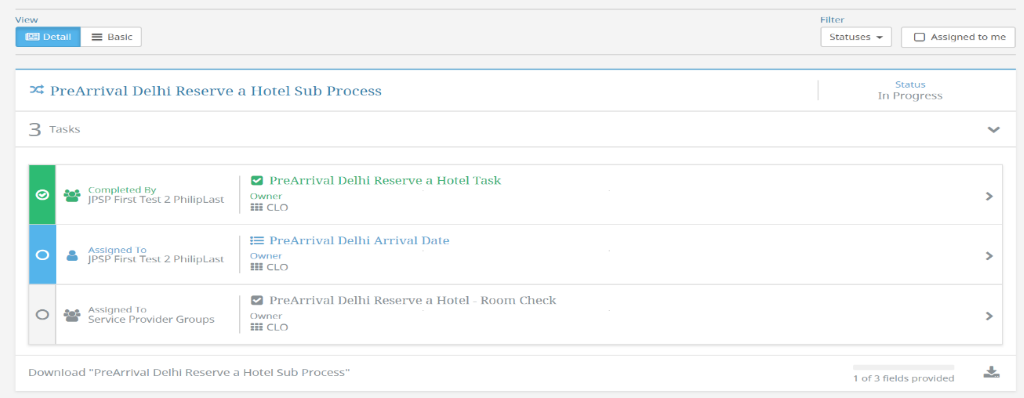The height and width of the screenshot is (398, 1024).
Task: Click the gray group icon for Service Provider Groups
Action: click(x=72, y=315)
